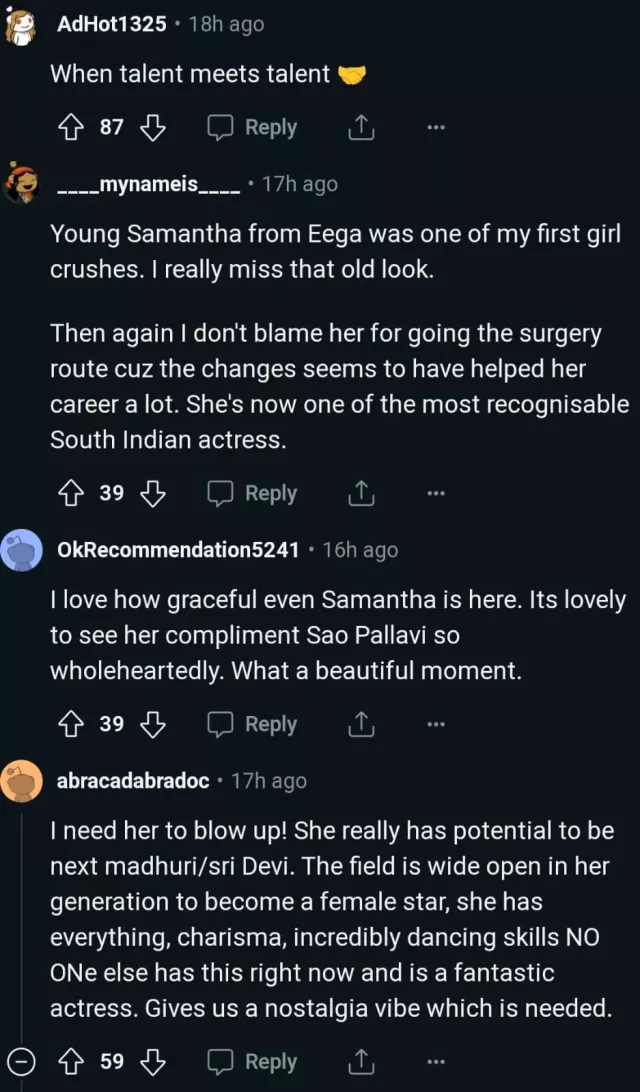Upvote OkRecommendation5241's comment
This screenshot has width=640, height=1092.
pyautogui.click(x=70, y=724)
